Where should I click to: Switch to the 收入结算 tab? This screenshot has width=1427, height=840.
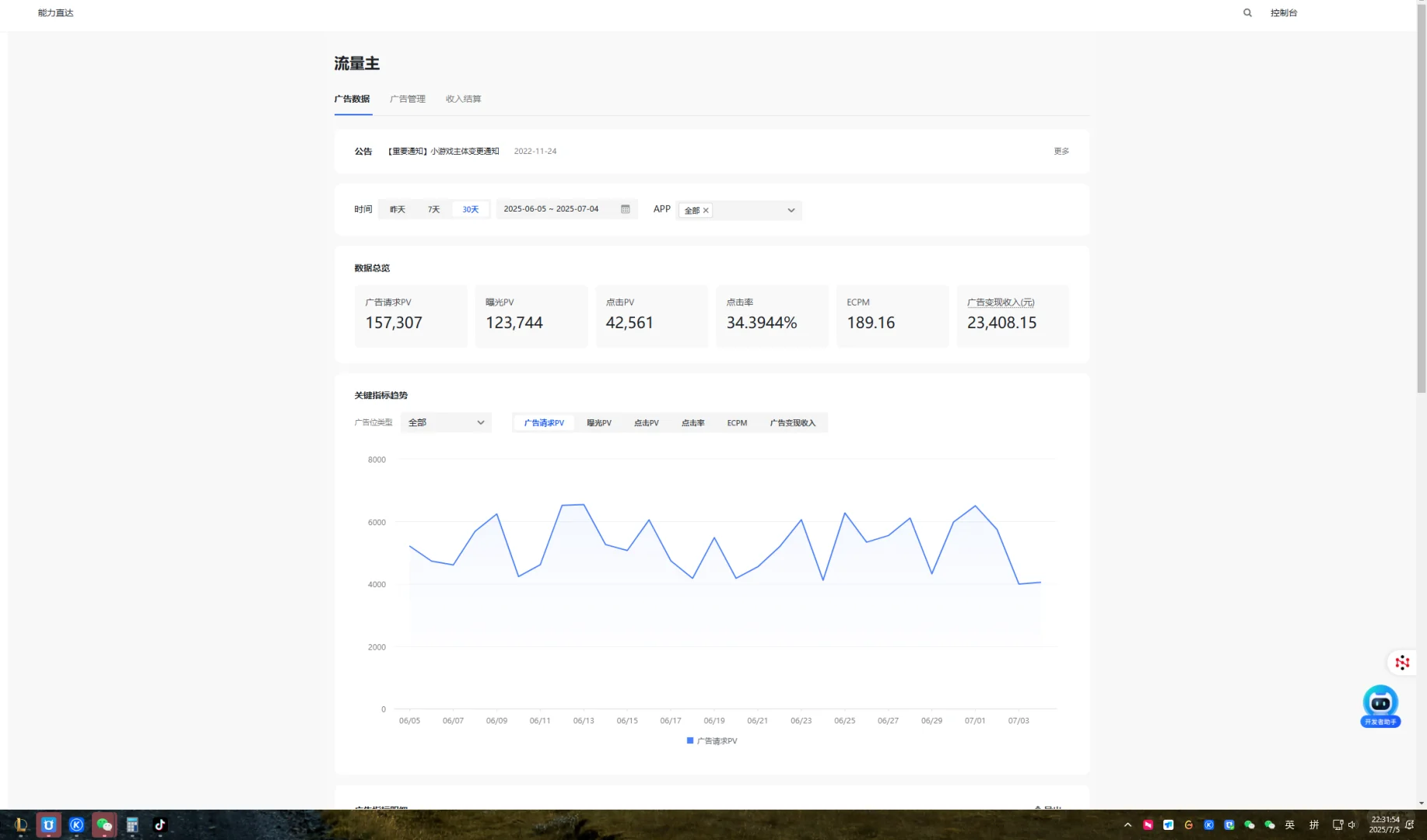click(462, 99)
